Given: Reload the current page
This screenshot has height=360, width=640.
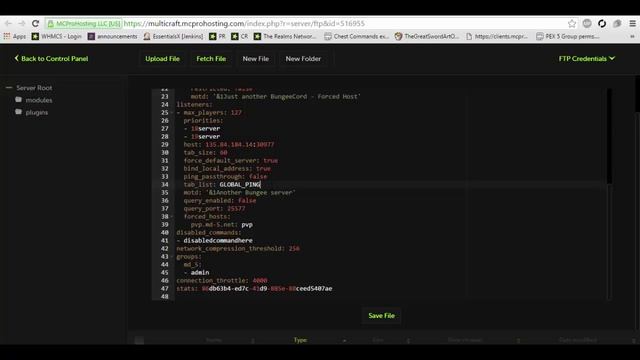Looking at the screenshot, I should (36, 24).
